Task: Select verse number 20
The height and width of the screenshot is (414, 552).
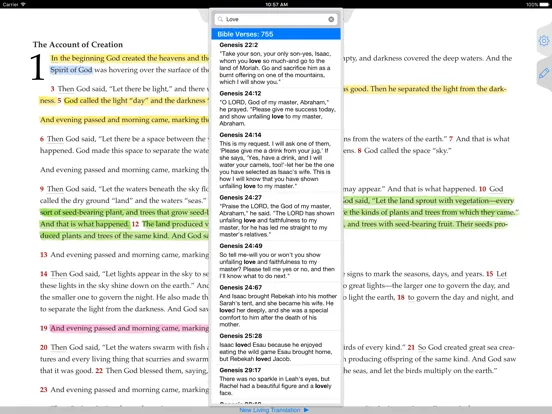Action: pyautogui.click(x=44, y=347)
